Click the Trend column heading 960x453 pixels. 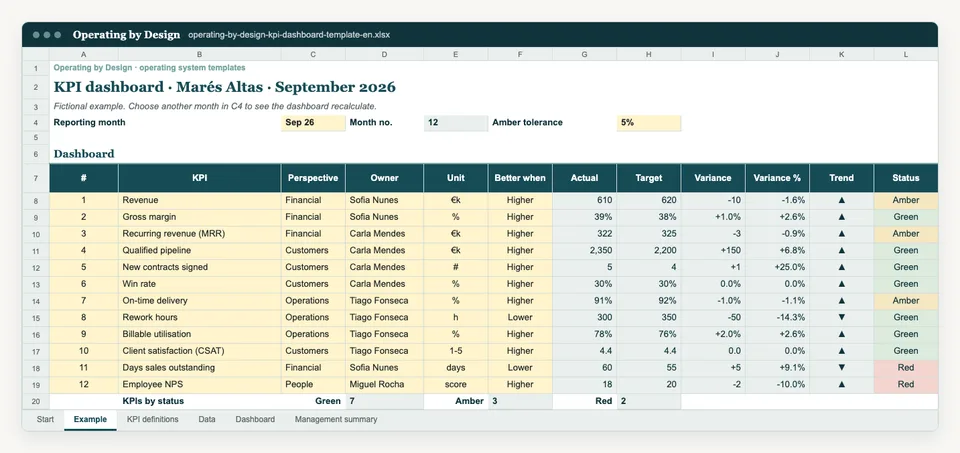[841, 178]
